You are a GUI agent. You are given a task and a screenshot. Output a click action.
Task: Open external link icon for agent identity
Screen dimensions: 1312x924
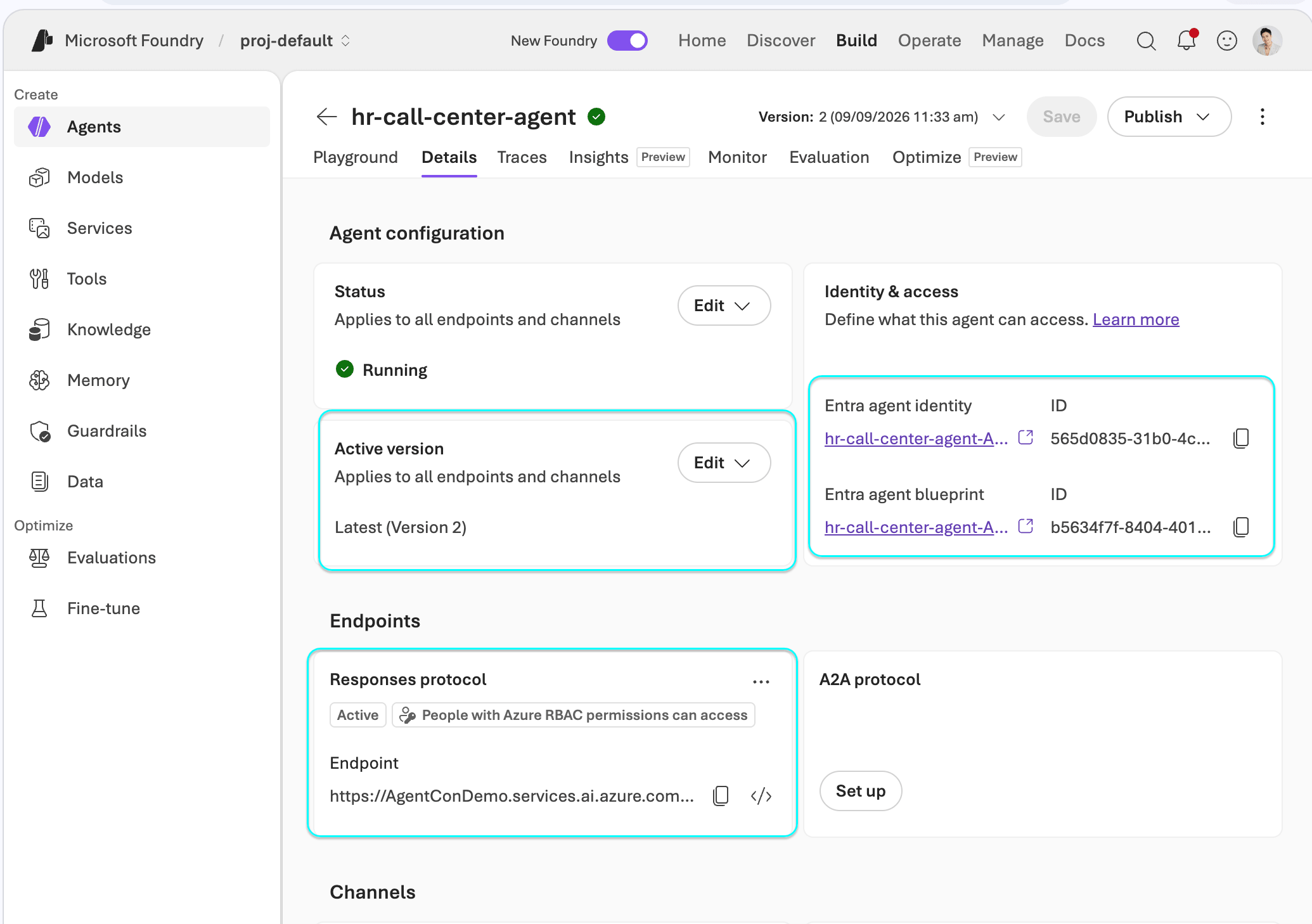point(1026,437)
